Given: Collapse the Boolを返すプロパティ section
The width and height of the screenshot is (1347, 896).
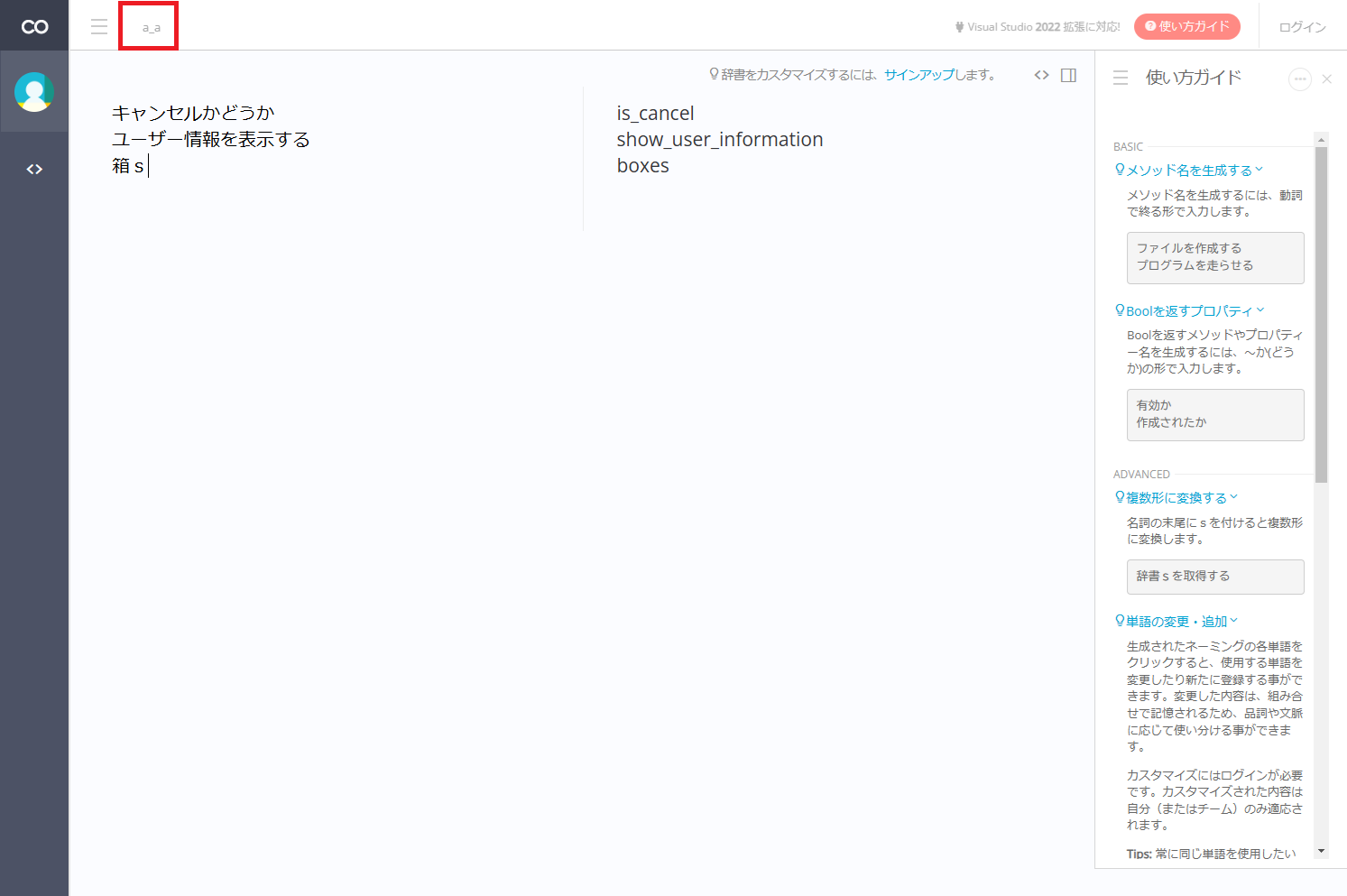Looking at the screenshot, I should click(x=1189, y=311).
